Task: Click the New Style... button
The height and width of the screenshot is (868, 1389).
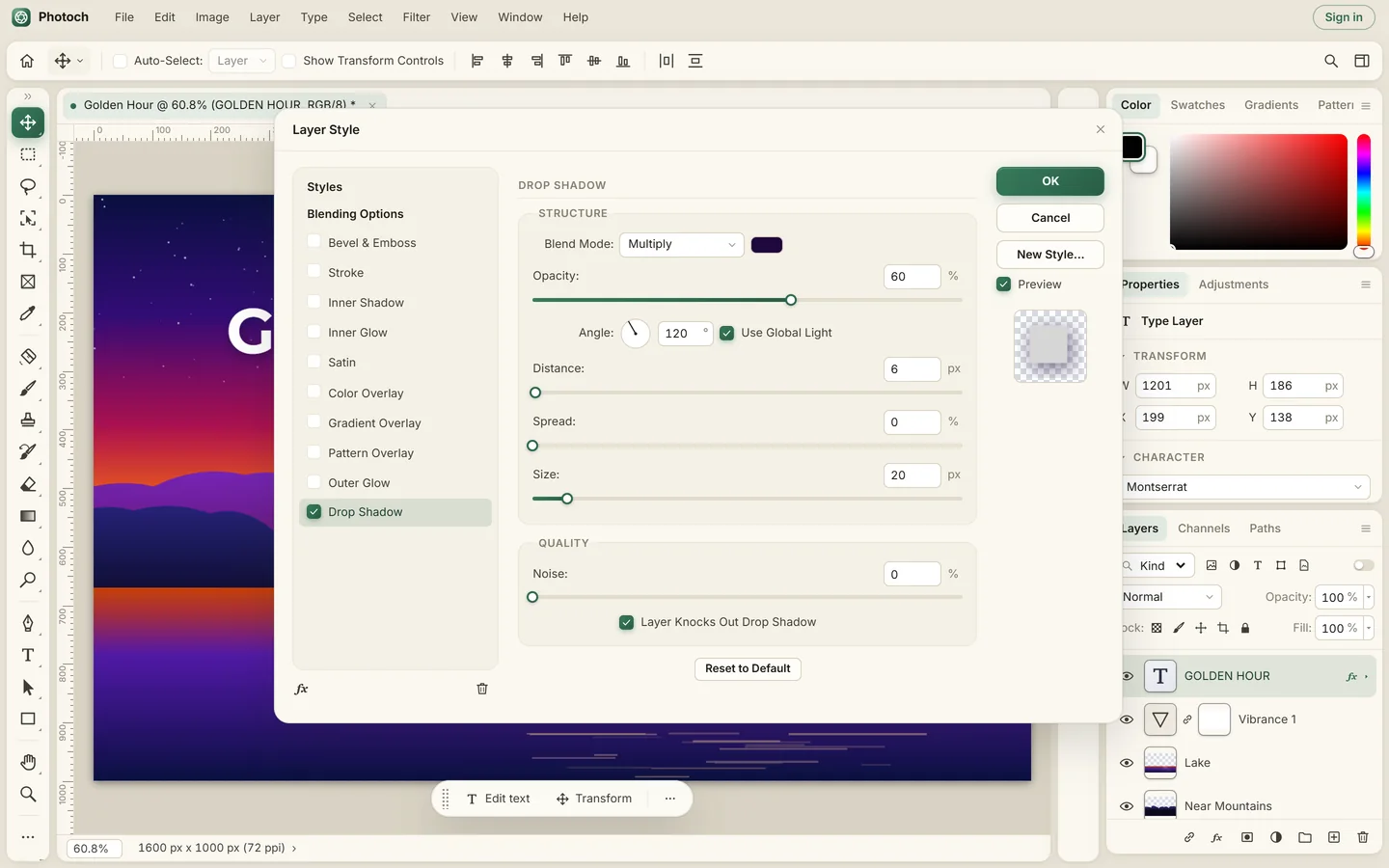Action: [1050, 255]
